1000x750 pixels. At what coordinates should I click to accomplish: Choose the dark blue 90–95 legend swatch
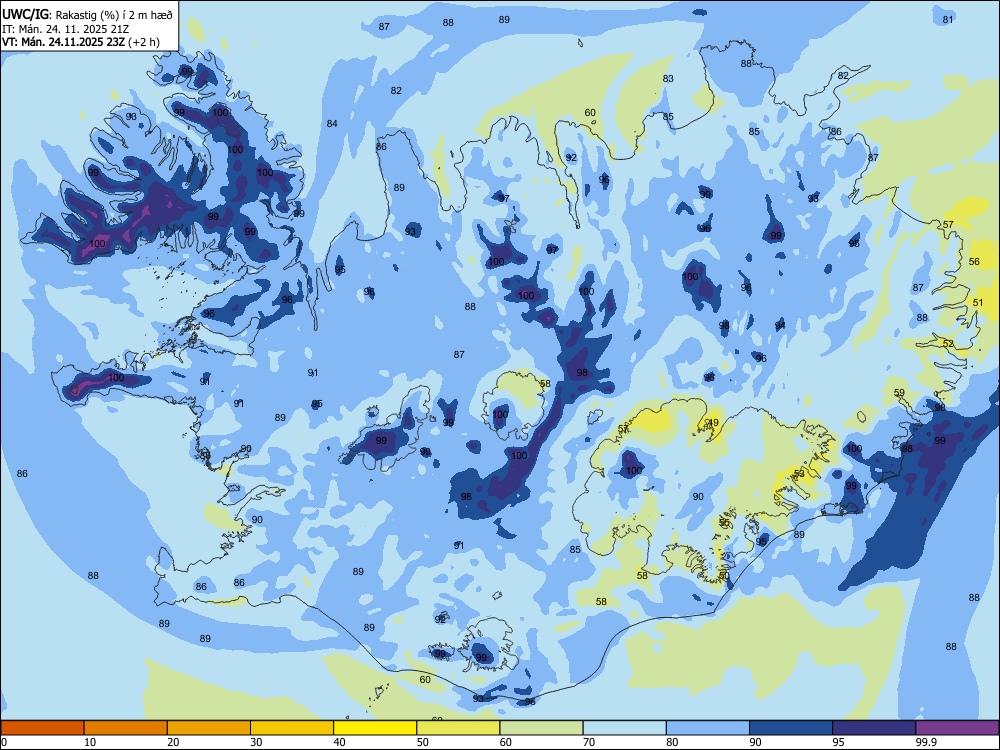(791, 728)
